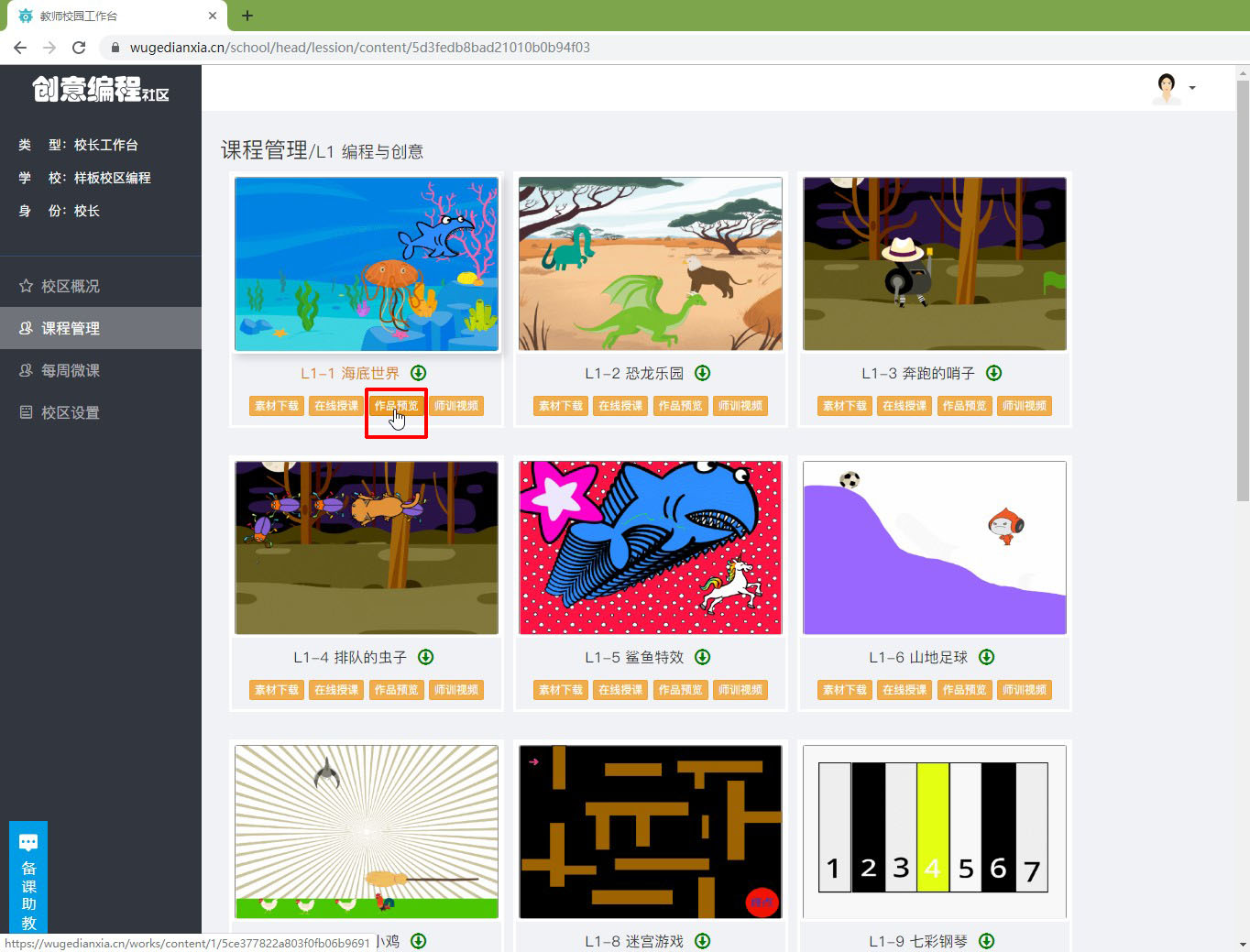Click 素材下载 for L1-6 山地足球
This screenshot has width=1250, height=952.
click(x=845, y=690)
